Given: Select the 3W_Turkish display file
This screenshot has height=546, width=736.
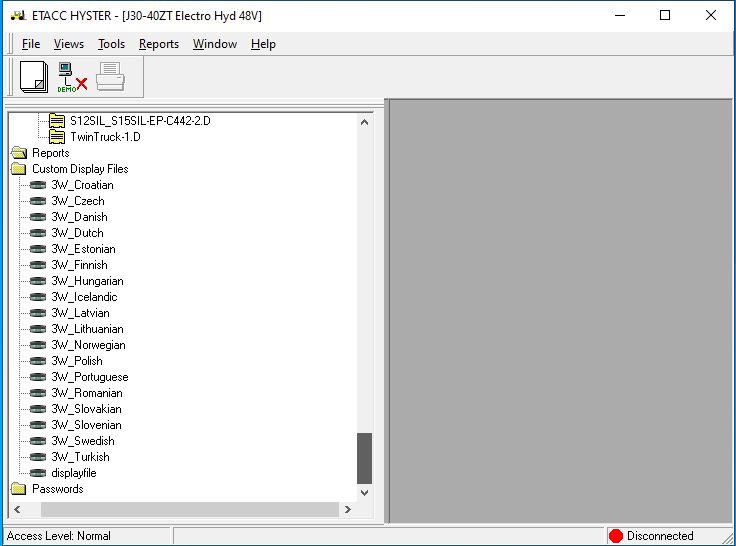Looking at the screenshot, I should [x=80, y=457].
